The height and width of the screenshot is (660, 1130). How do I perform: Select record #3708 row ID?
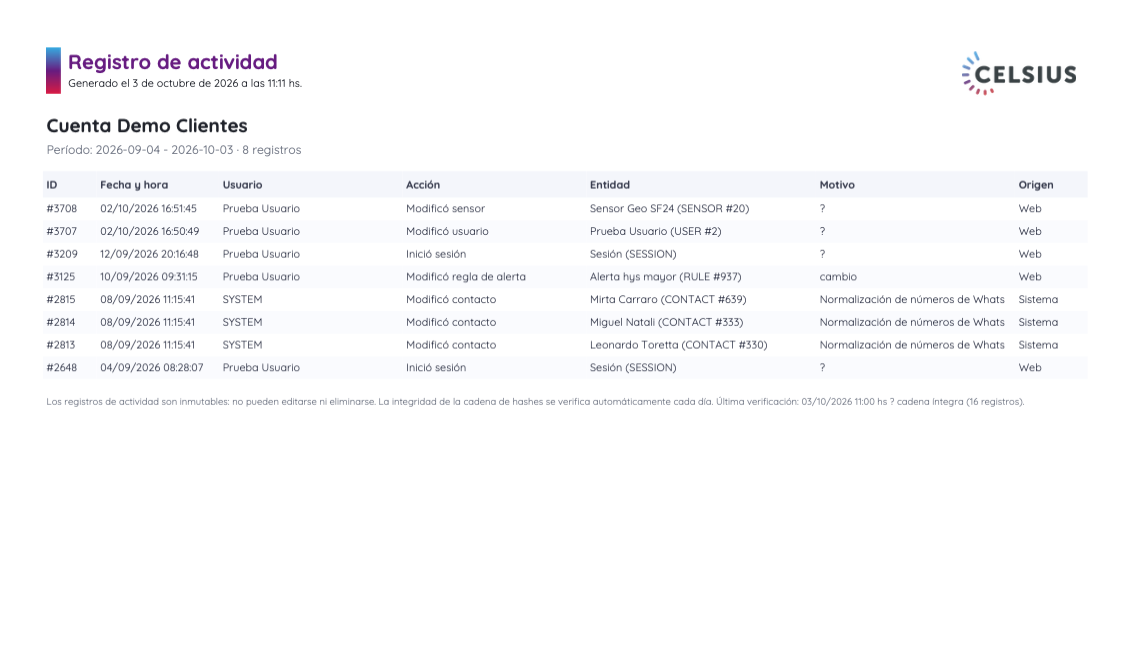click(62, 208)
